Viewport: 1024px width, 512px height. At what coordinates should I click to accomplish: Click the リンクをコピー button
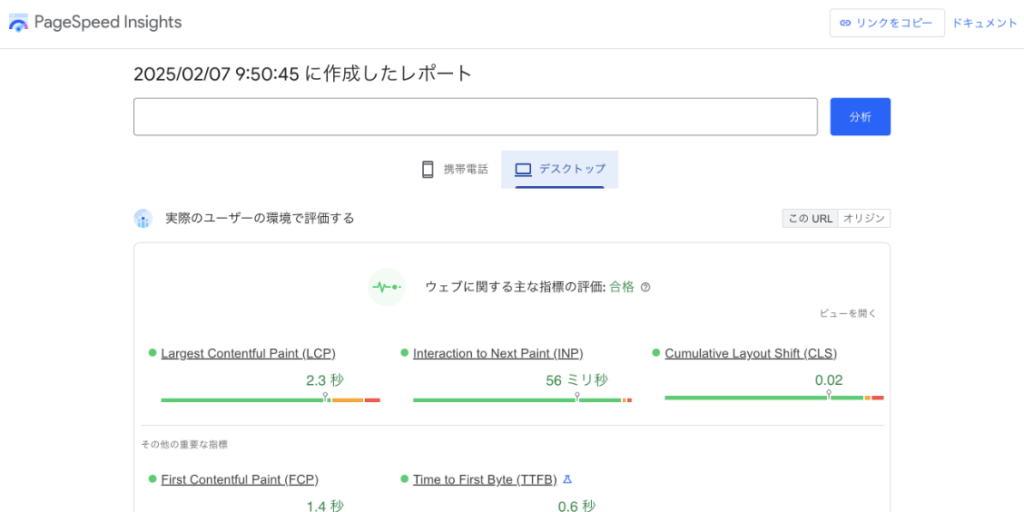coord(887,23)
